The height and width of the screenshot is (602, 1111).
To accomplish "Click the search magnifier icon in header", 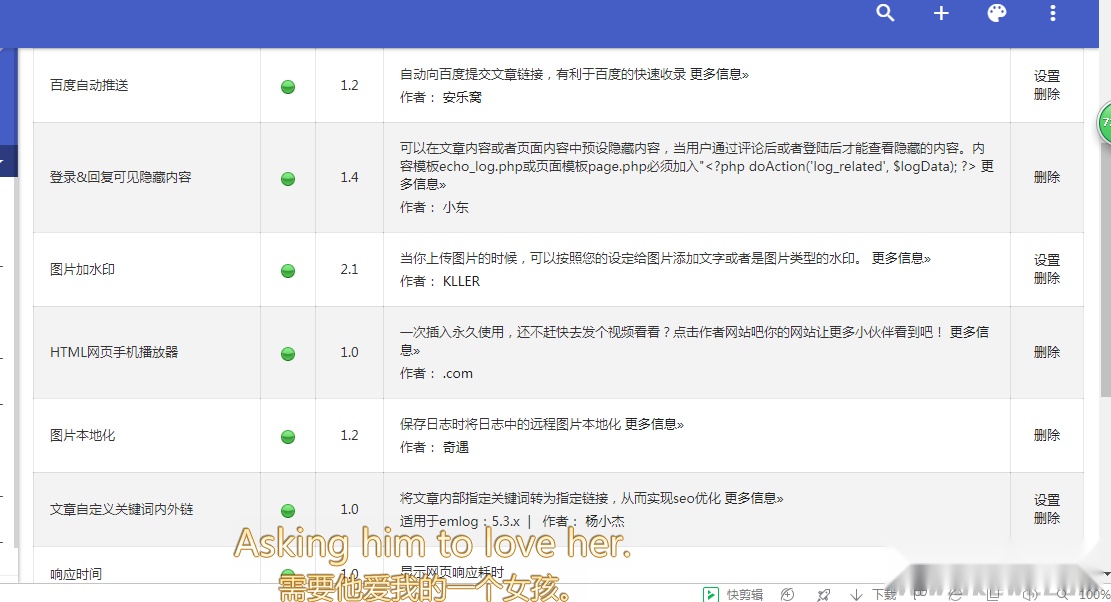I will [x=885, y=13].
